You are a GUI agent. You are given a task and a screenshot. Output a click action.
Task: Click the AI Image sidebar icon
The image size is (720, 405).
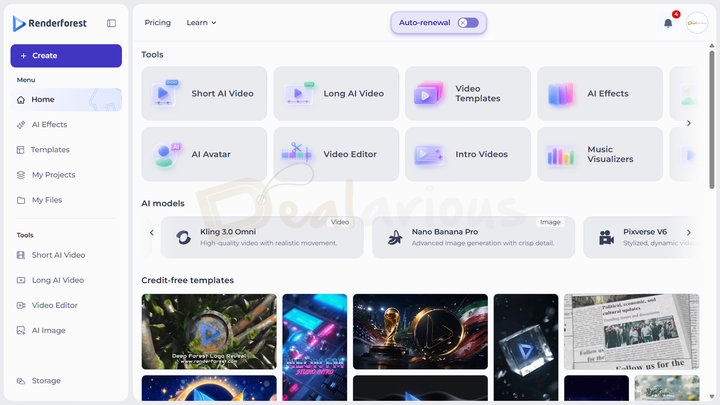pos(21,331)
